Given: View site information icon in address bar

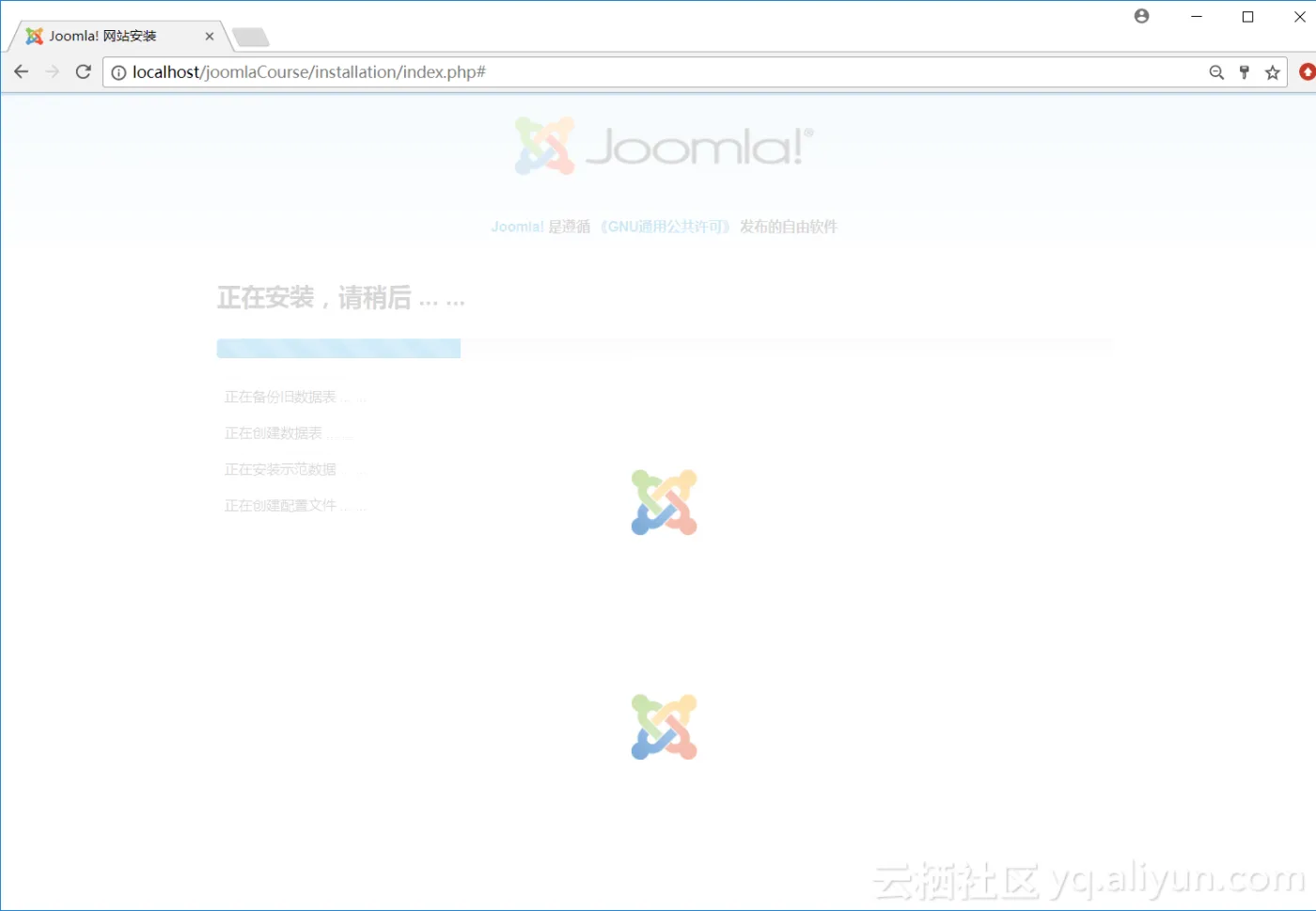Looking at the screenshot, I should [x=118, y=72].
